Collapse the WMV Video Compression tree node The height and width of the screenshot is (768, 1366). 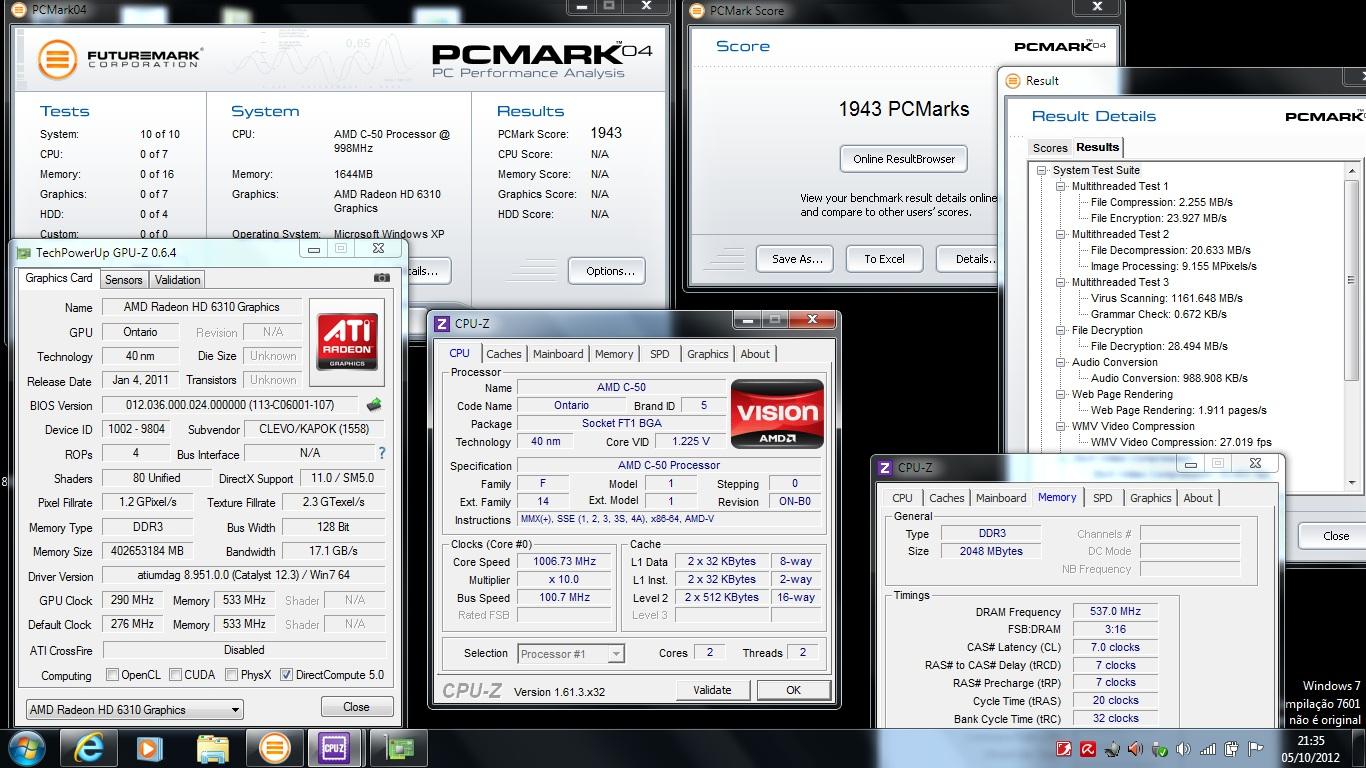(1061, 426)
